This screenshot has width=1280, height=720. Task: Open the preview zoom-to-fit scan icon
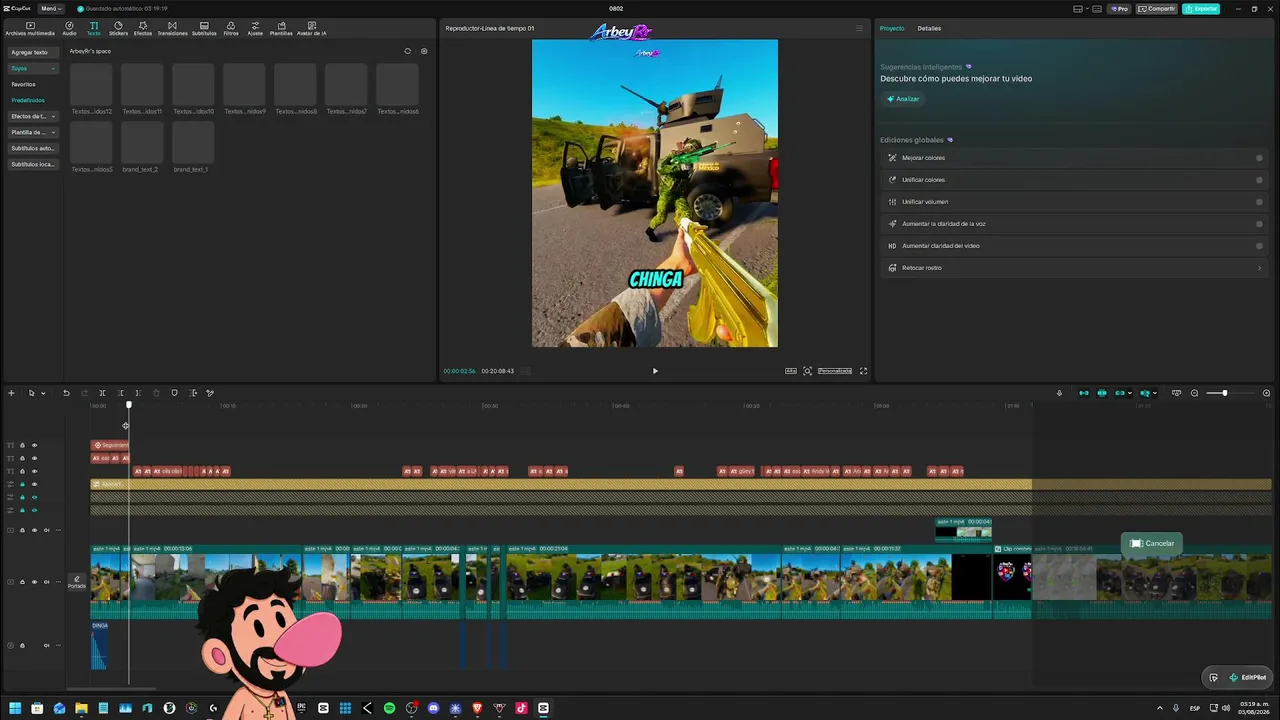tap(808, 371)
